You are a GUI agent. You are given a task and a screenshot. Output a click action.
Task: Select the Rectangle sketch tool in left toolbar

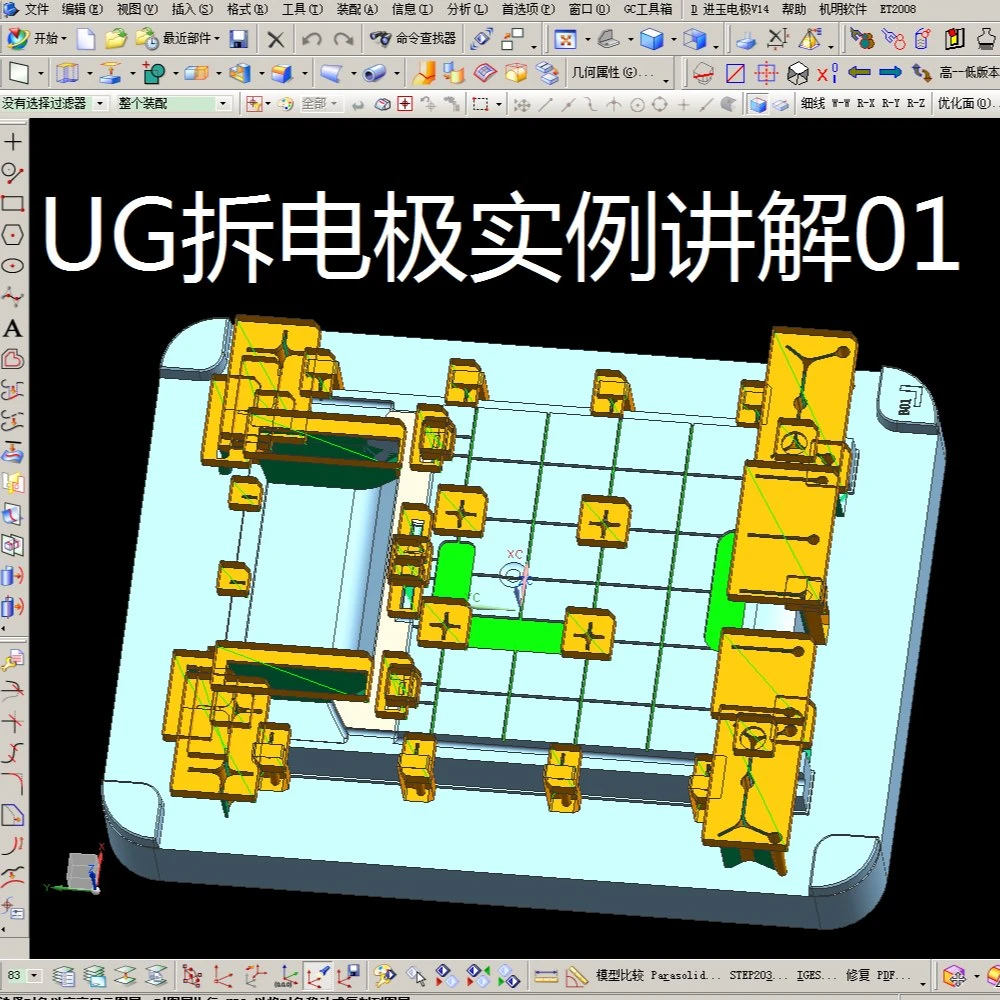[13, 204]
